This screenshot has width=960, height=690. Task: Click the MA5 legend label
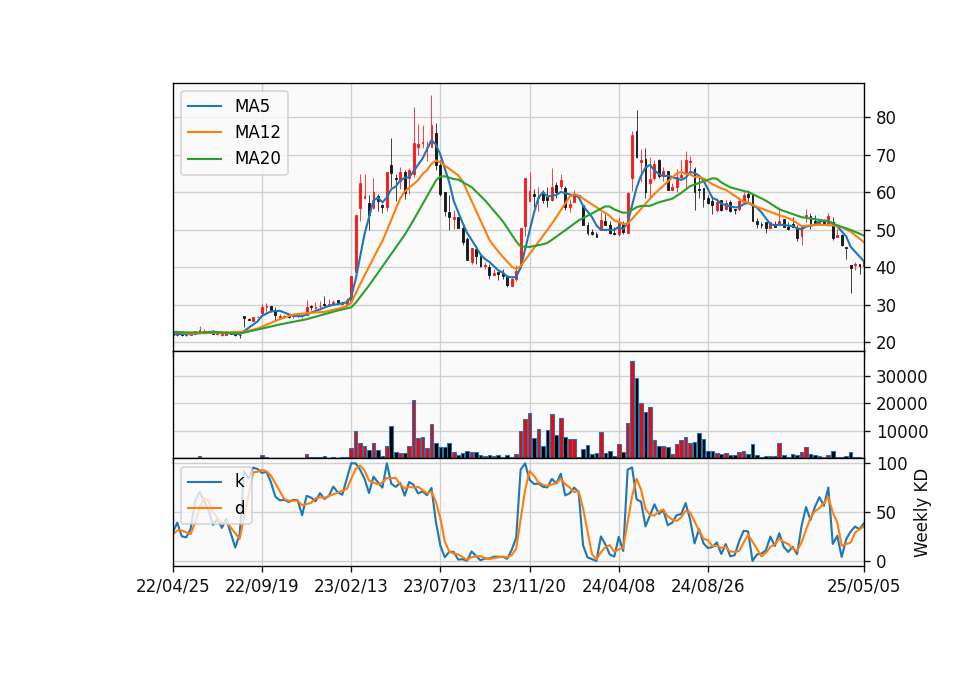click(252, 106)
